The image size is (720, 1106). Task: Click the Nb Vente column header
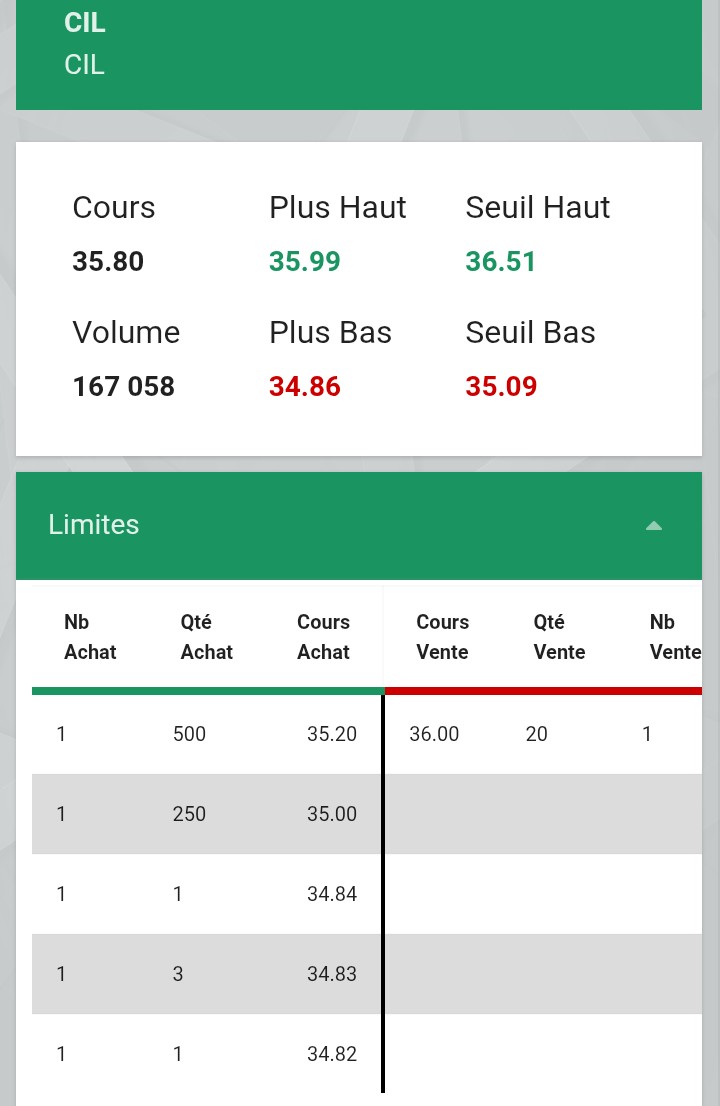675,637
